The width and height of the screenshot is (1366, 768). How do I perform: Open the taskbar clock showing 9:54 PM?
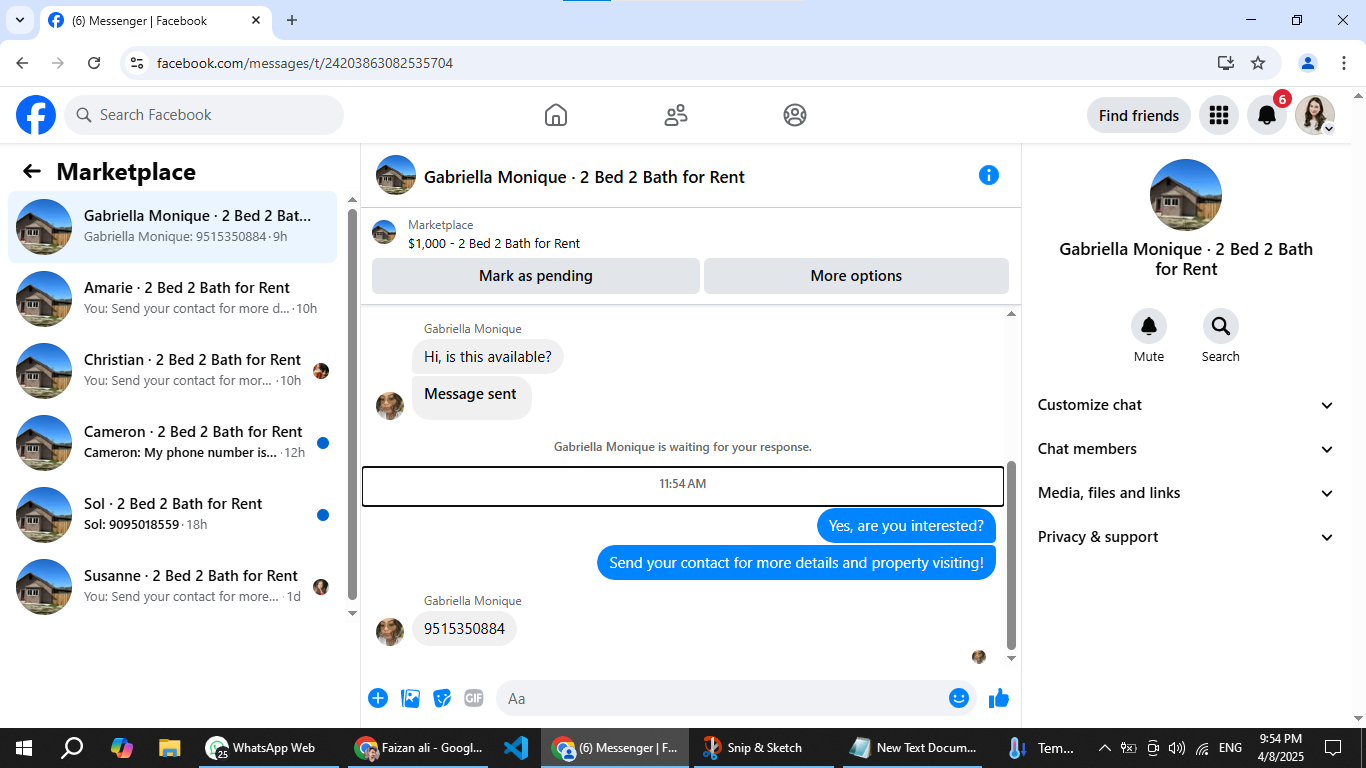click(x=1280, y=747)
